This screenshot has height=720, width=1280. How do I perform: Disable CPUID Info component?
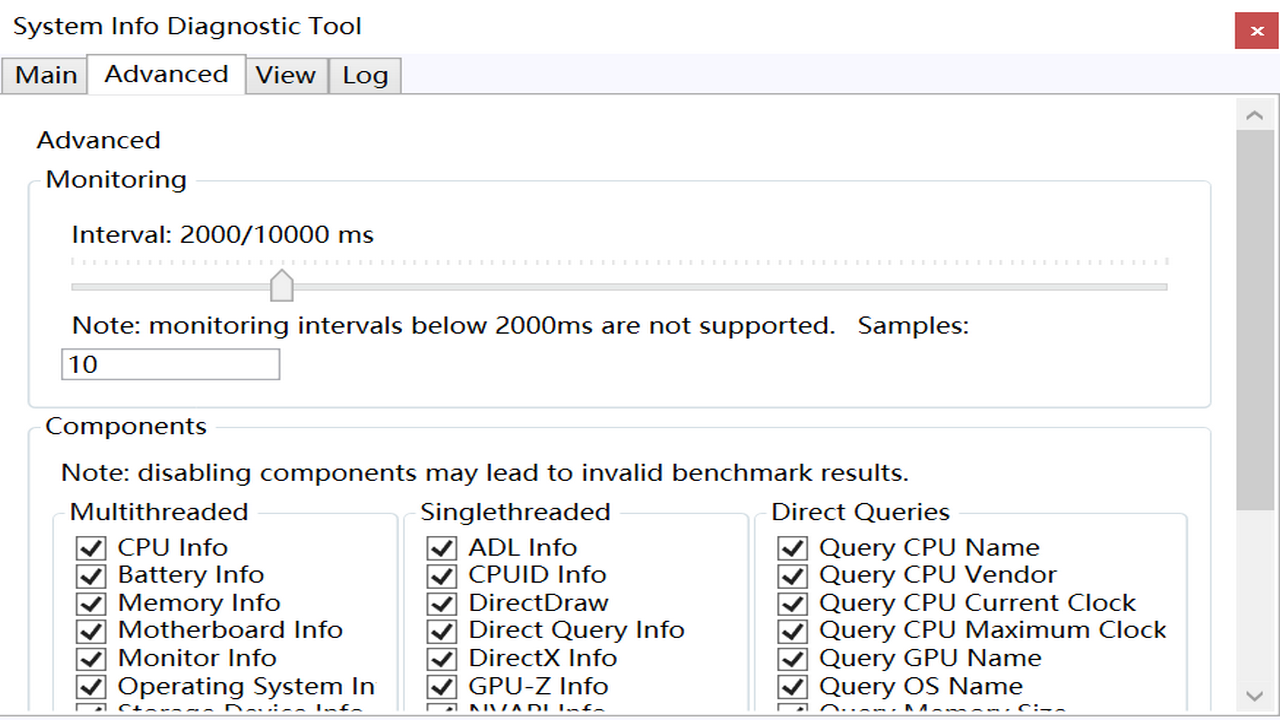[x=441, y=576]
